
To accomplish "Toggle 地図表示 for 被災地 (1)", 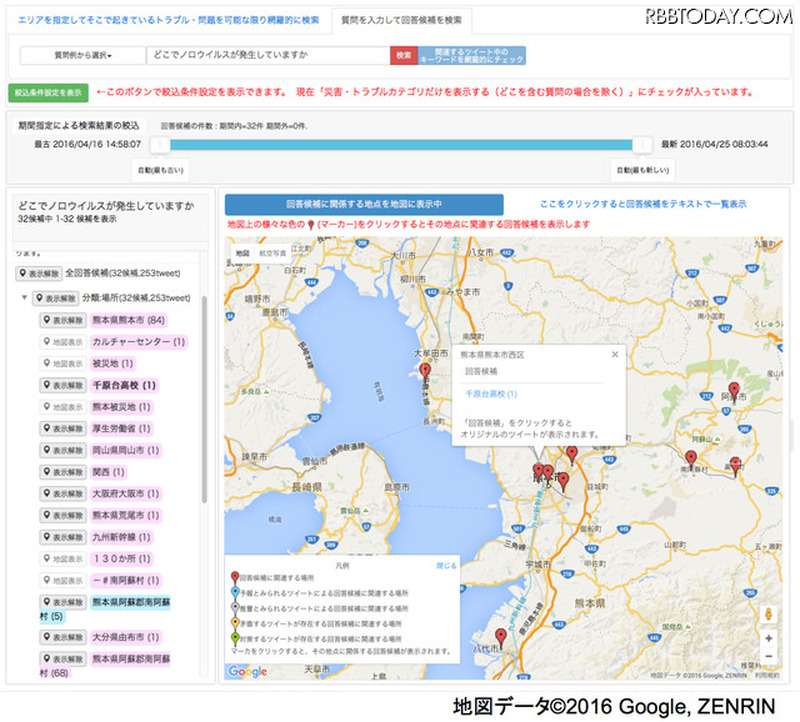I will pos(62,363).
